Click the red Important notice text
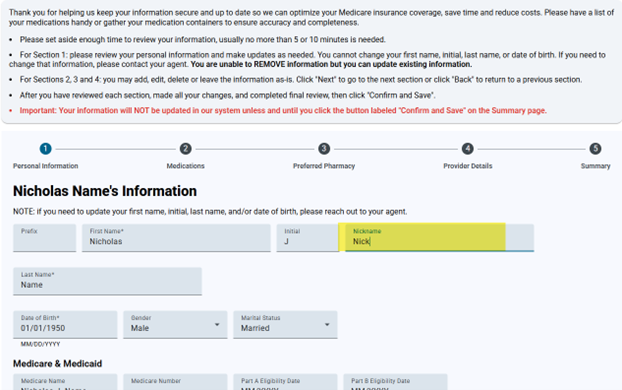This screenshot has width=622, height=390. point(283,111)
